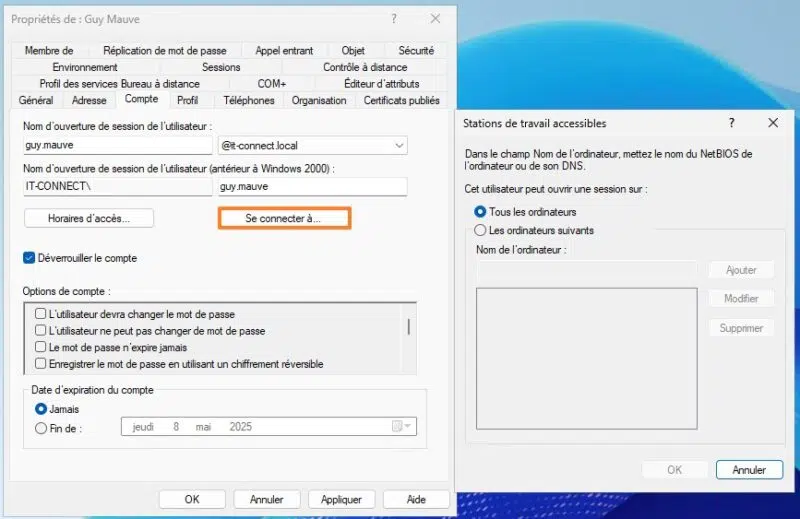Enable Le mot de passe n'expire jamais
Screen dimensions: 800x519
tap(40, 347)
